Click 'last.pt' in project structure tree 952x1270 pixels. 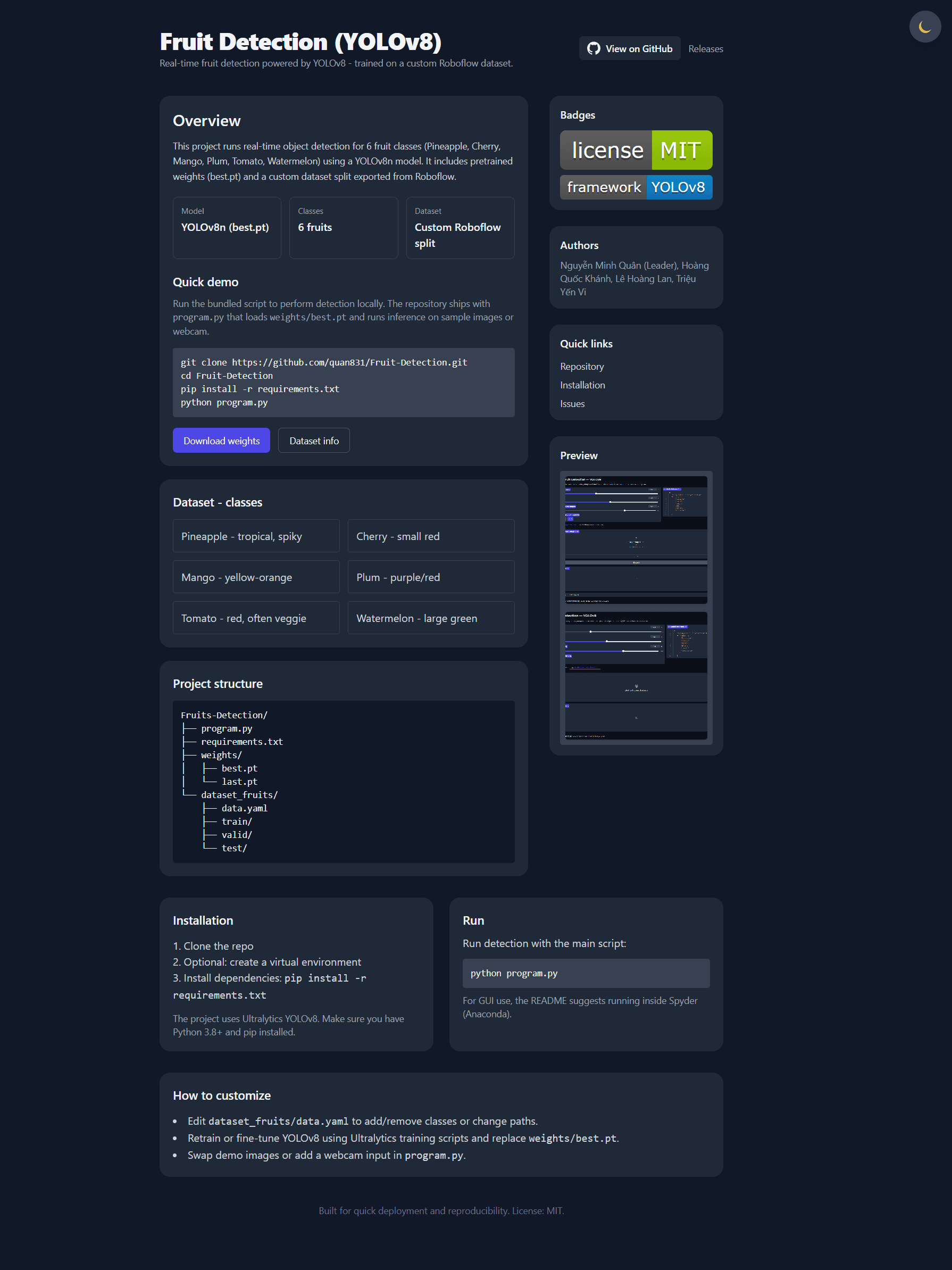(239, 782)
